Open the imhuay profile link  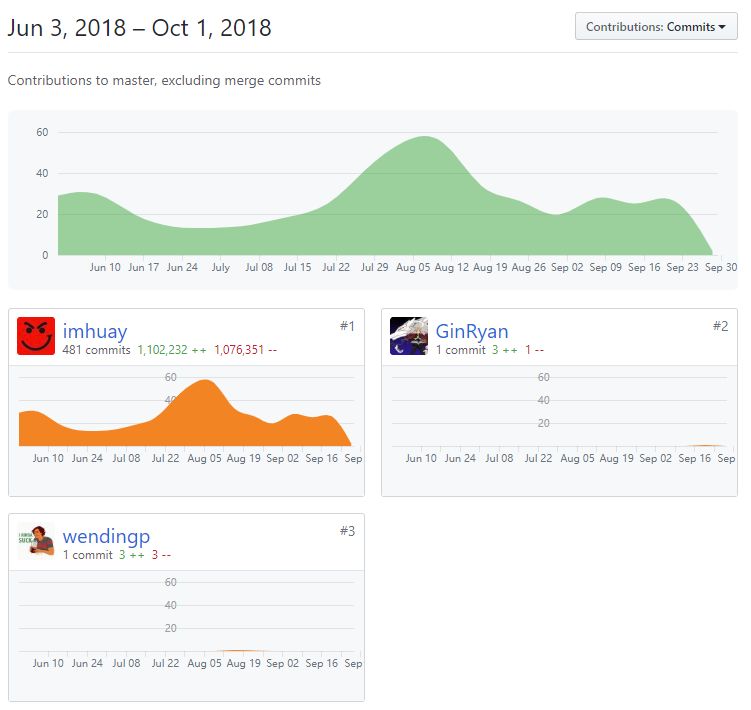95,331
